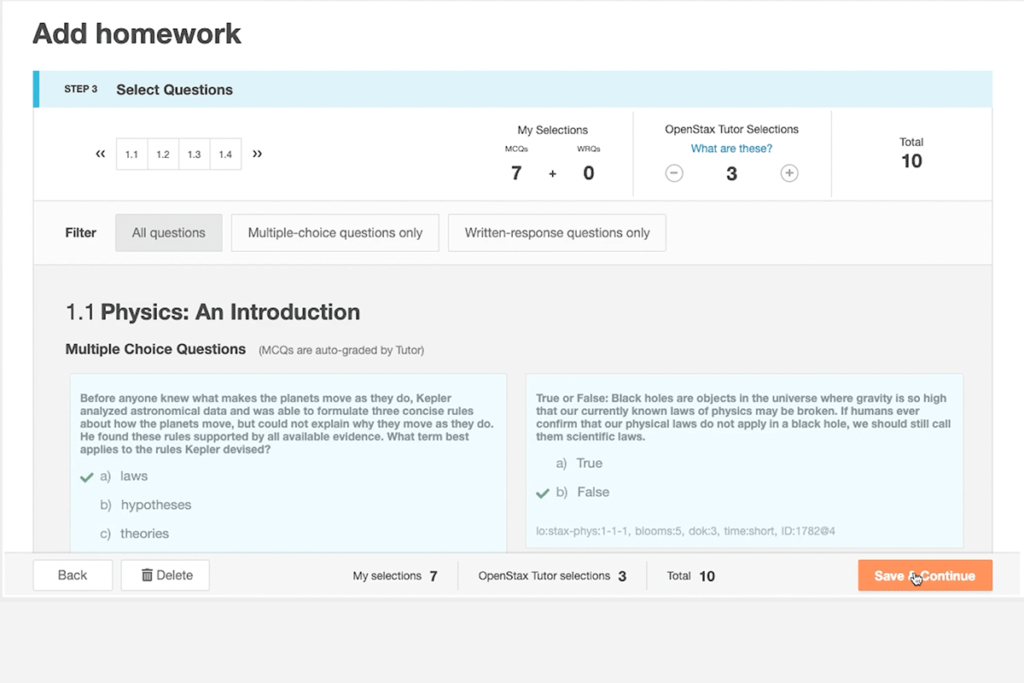Go to next sections with double-right arrow
1024x683 pixels.
click(257, 154)
